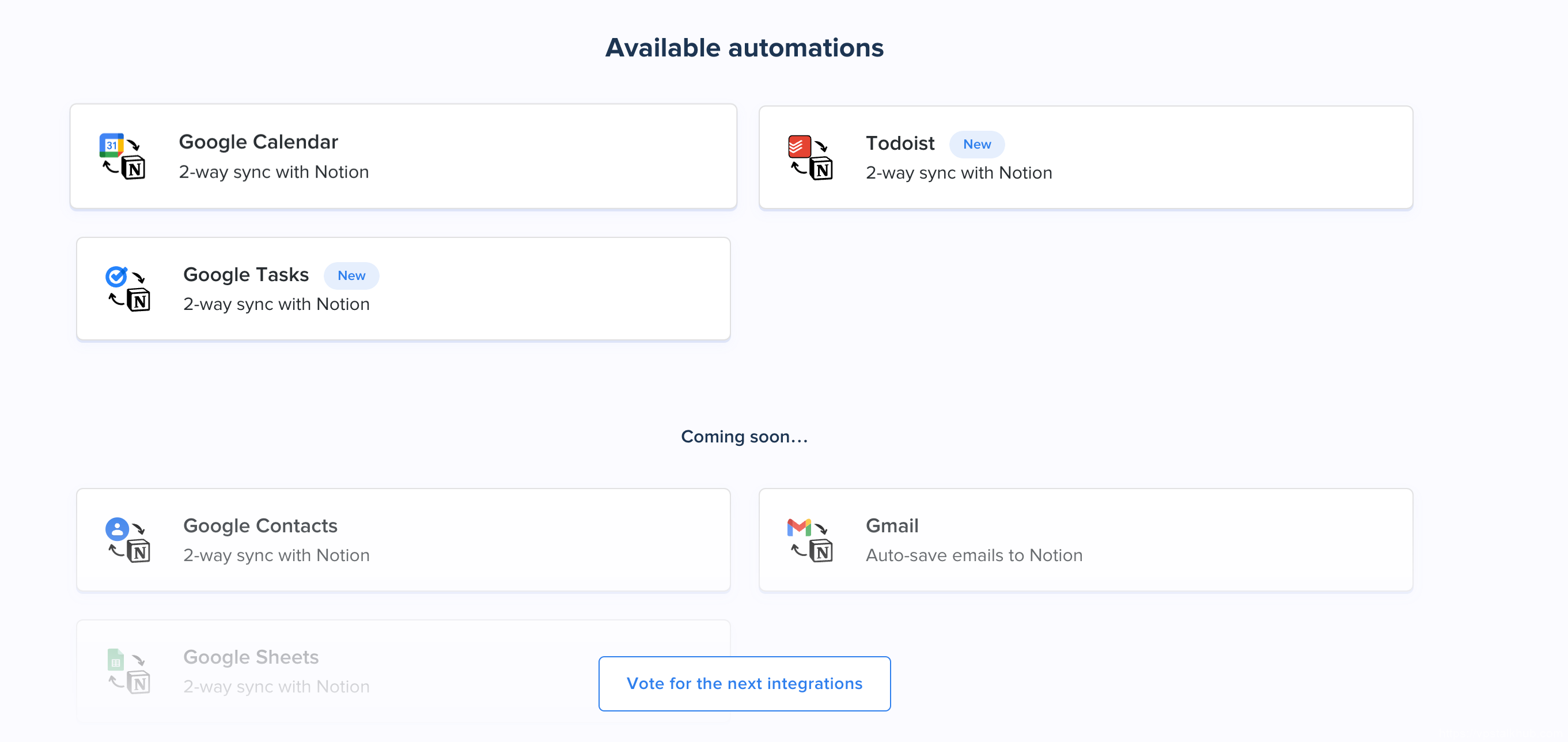
Task: Click the Google Calendar sync icon
Action: coord(122,157)
